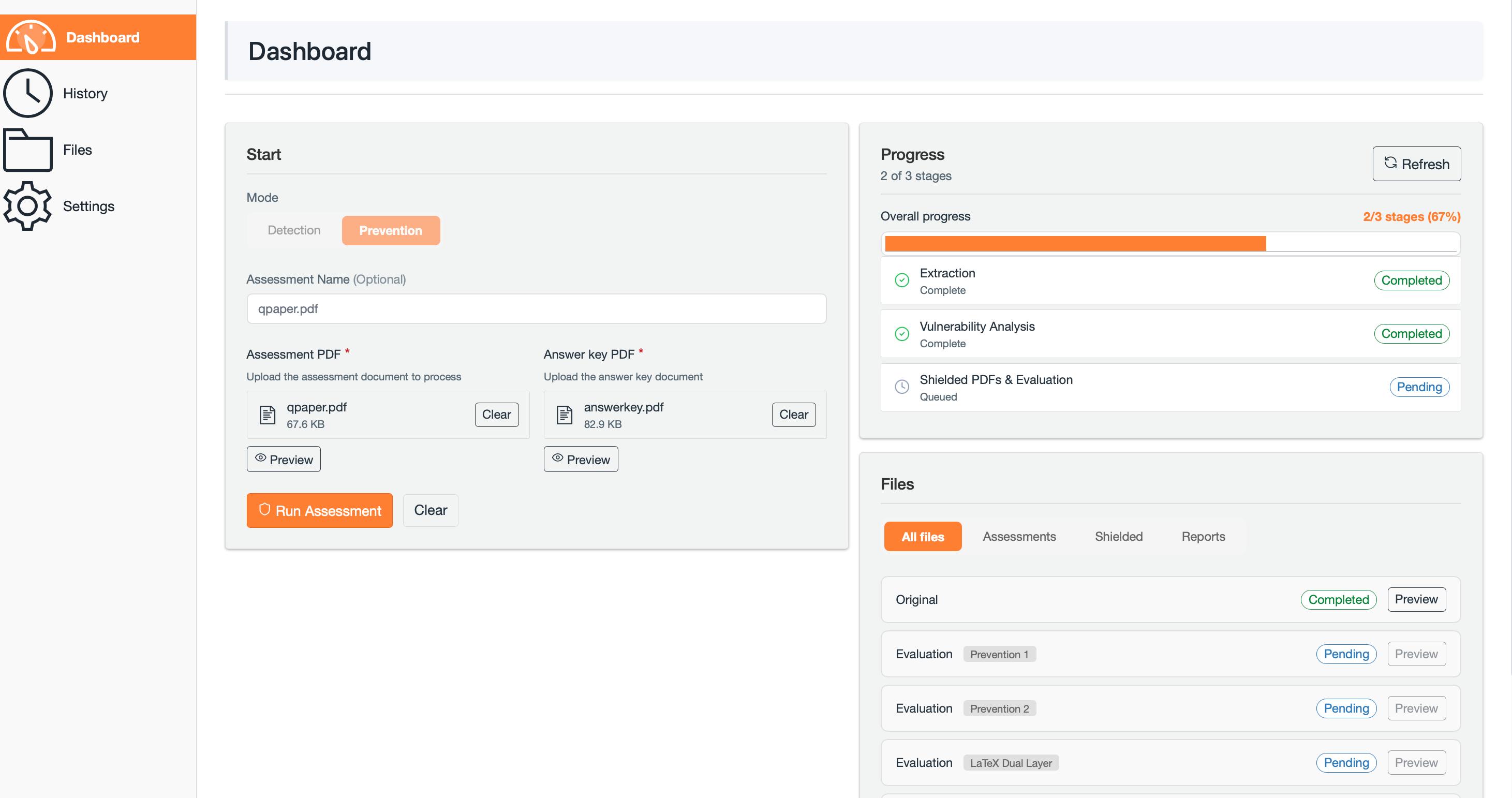Switch to the Shielded files tab
The image size is (1512, 798).
pyautogui.click(x=1118, y=536)
